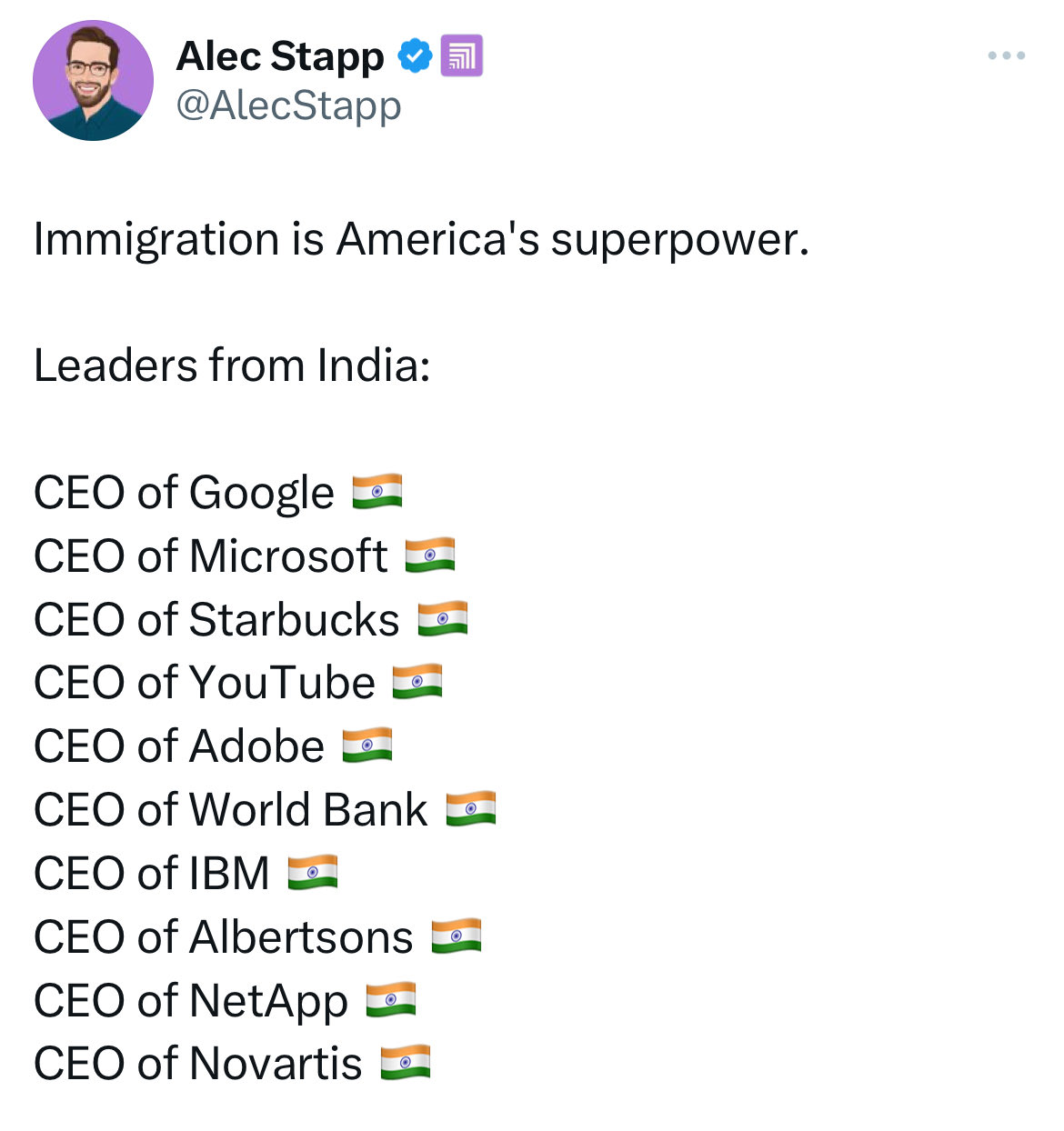This screenshot has width=1064, height=1131.
Task: Click the India flag beside Google
Action: (377, 492)
